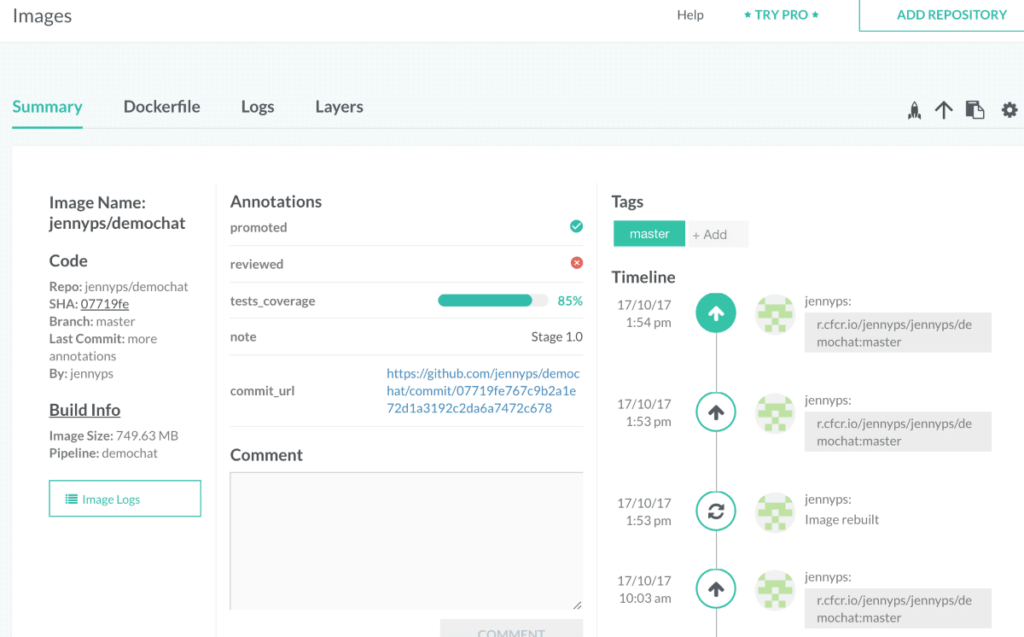1024x637 pixels.
Task: Click the push event icon at 1:54 pm
Action: pyautogui.click(x=715, y=312)
